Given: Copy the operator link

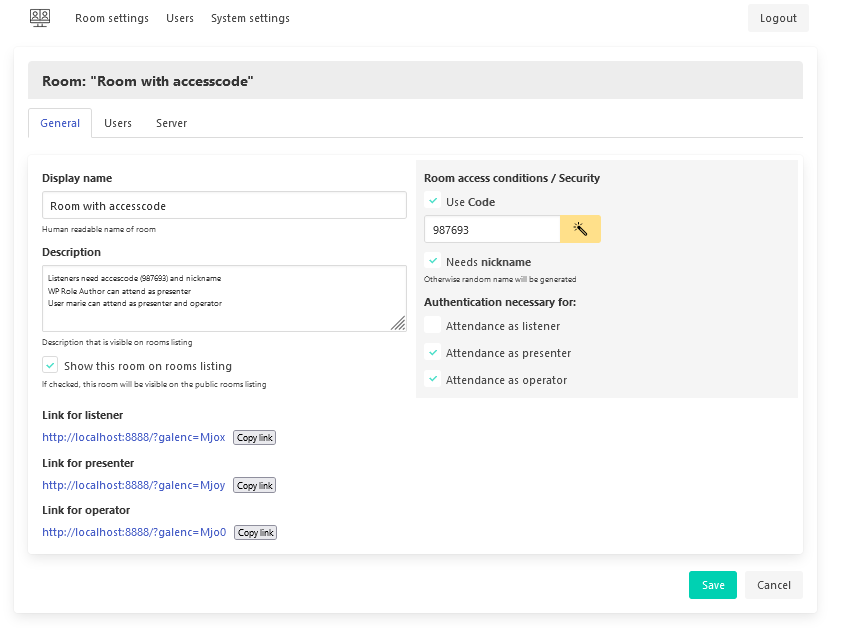Looking at the screenshot, I should [255, 533].
